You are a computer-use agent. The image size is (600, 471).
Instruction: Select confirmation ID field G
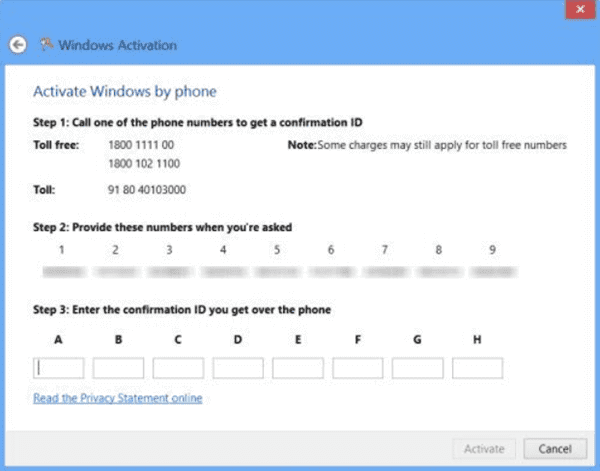(x=418, y=368)
